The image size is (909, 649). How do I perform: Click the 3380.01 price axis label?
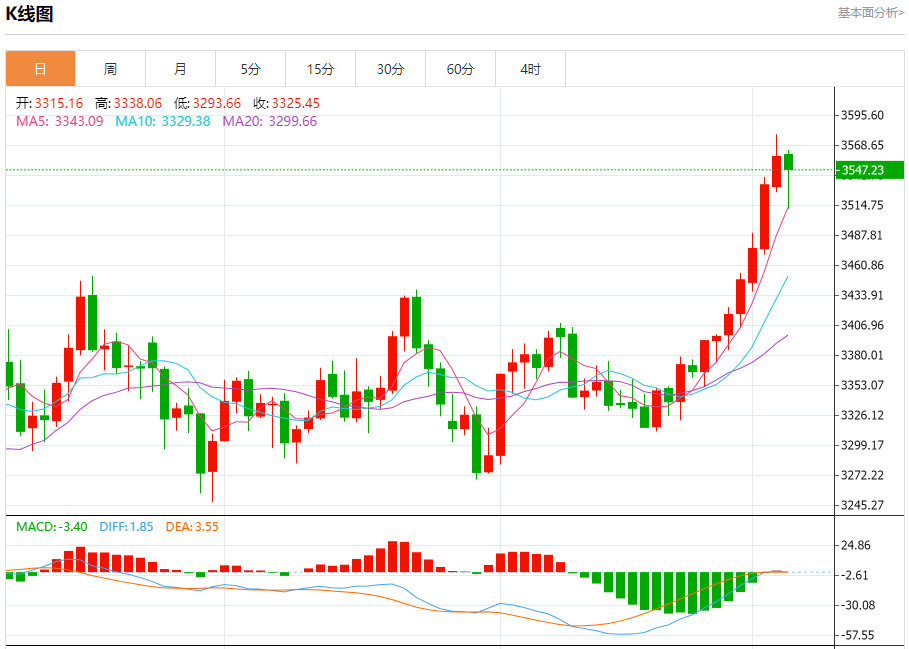pos(863,355)
